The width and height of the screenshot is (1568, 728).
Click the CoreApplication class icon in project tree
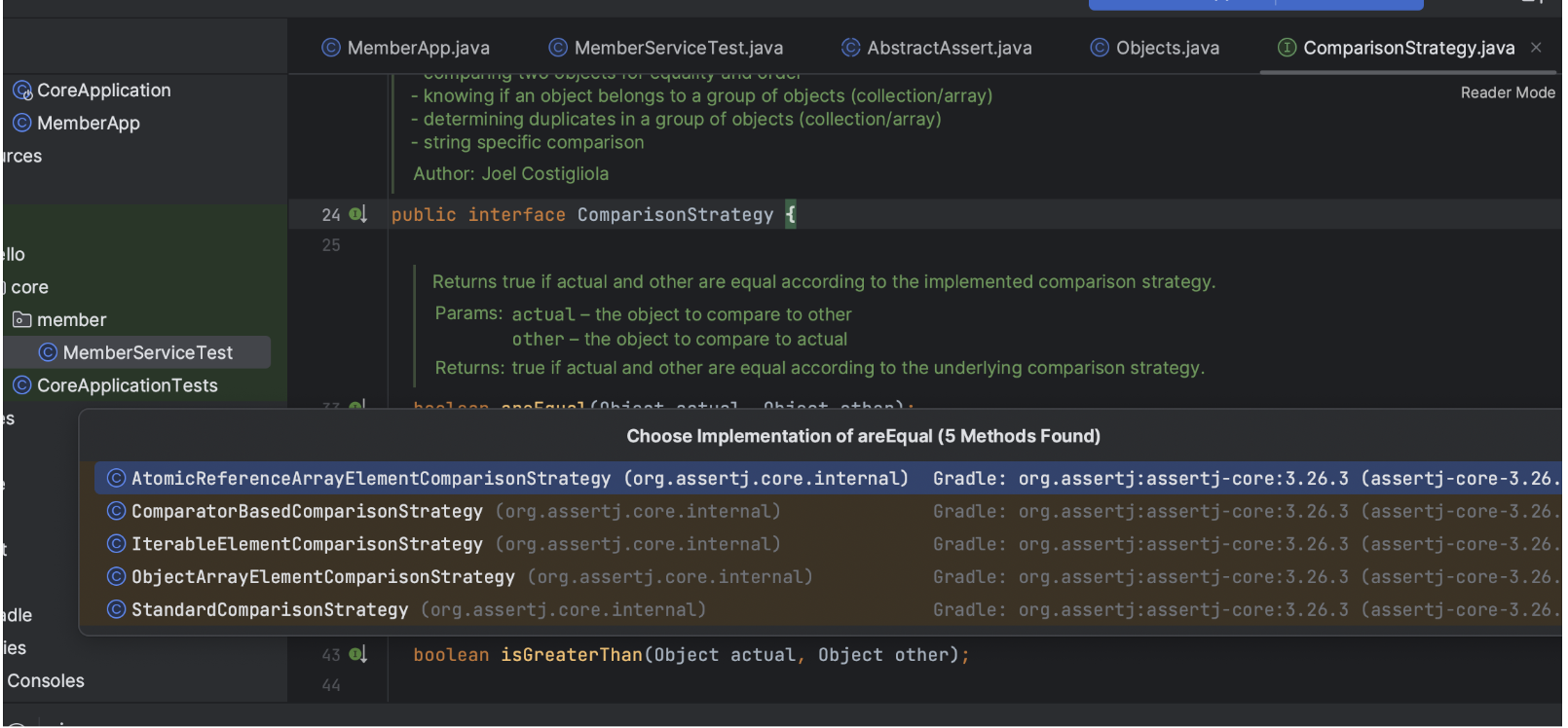tap(22, 91)
